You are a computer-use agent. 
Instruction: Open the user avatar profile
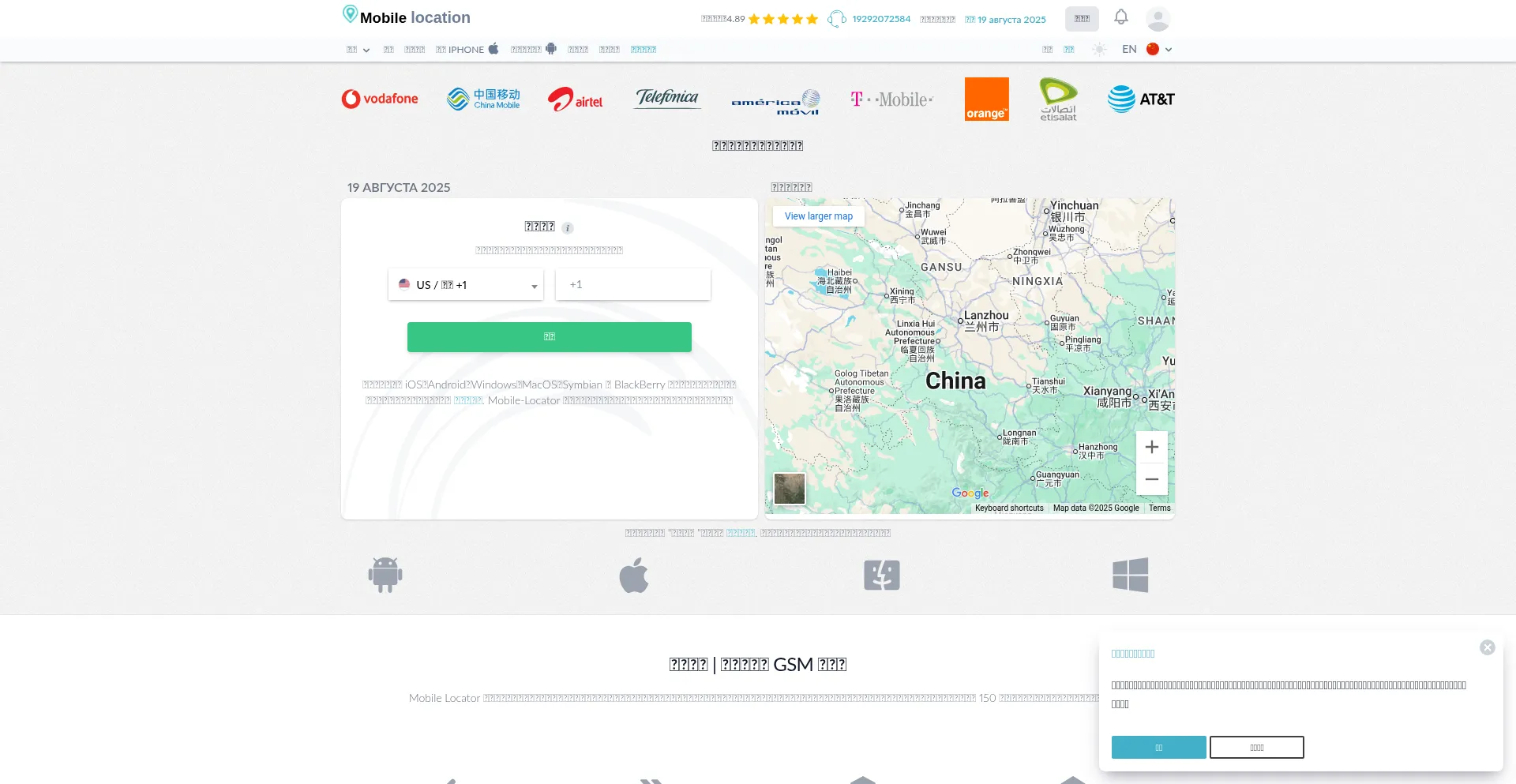(x=1158, y=19)
